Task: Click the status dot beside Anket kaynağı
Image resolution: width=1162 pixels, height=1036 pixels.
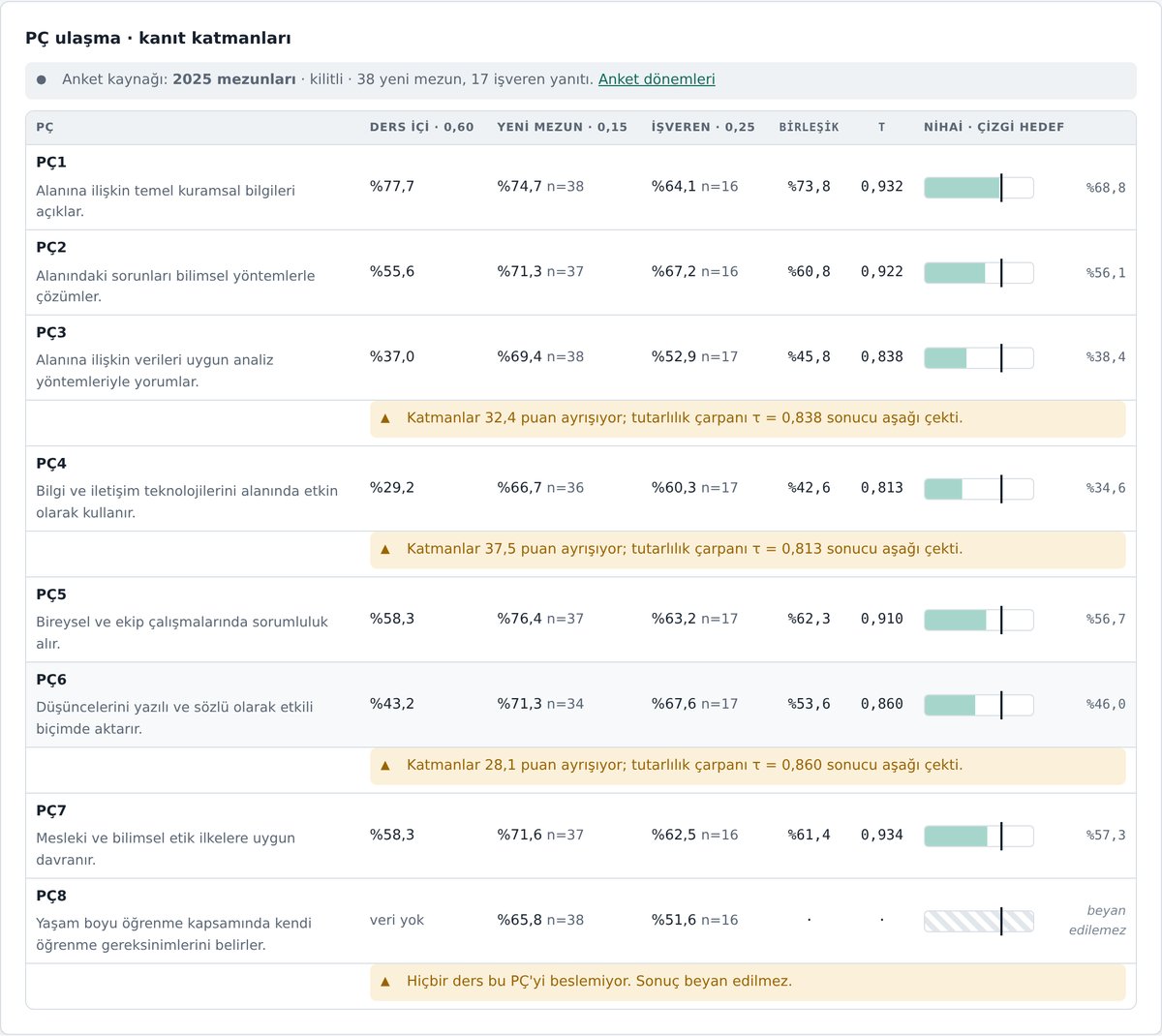Action: point(42,80)
